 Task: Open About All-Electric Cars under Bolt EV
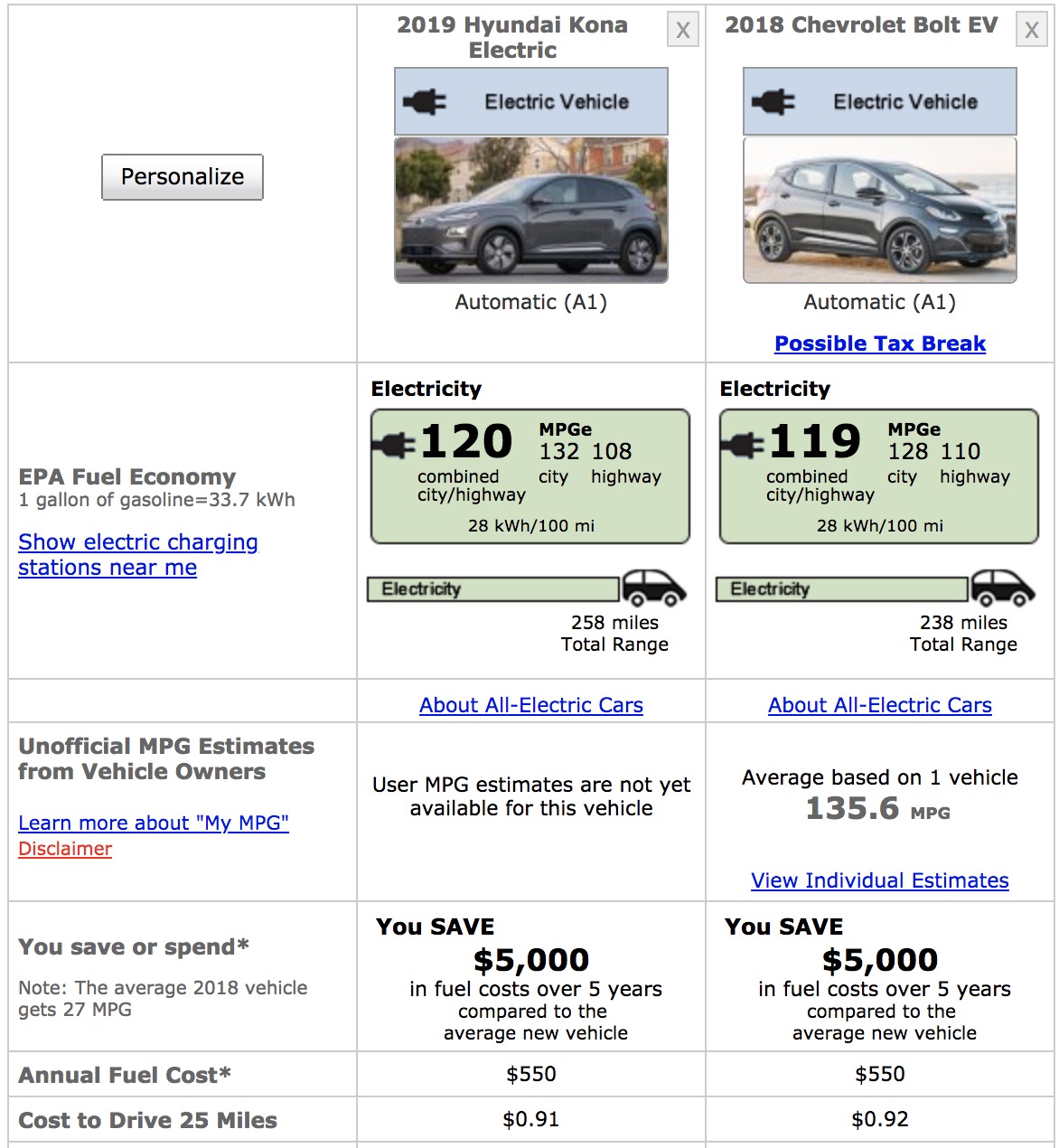click(879, 705)
